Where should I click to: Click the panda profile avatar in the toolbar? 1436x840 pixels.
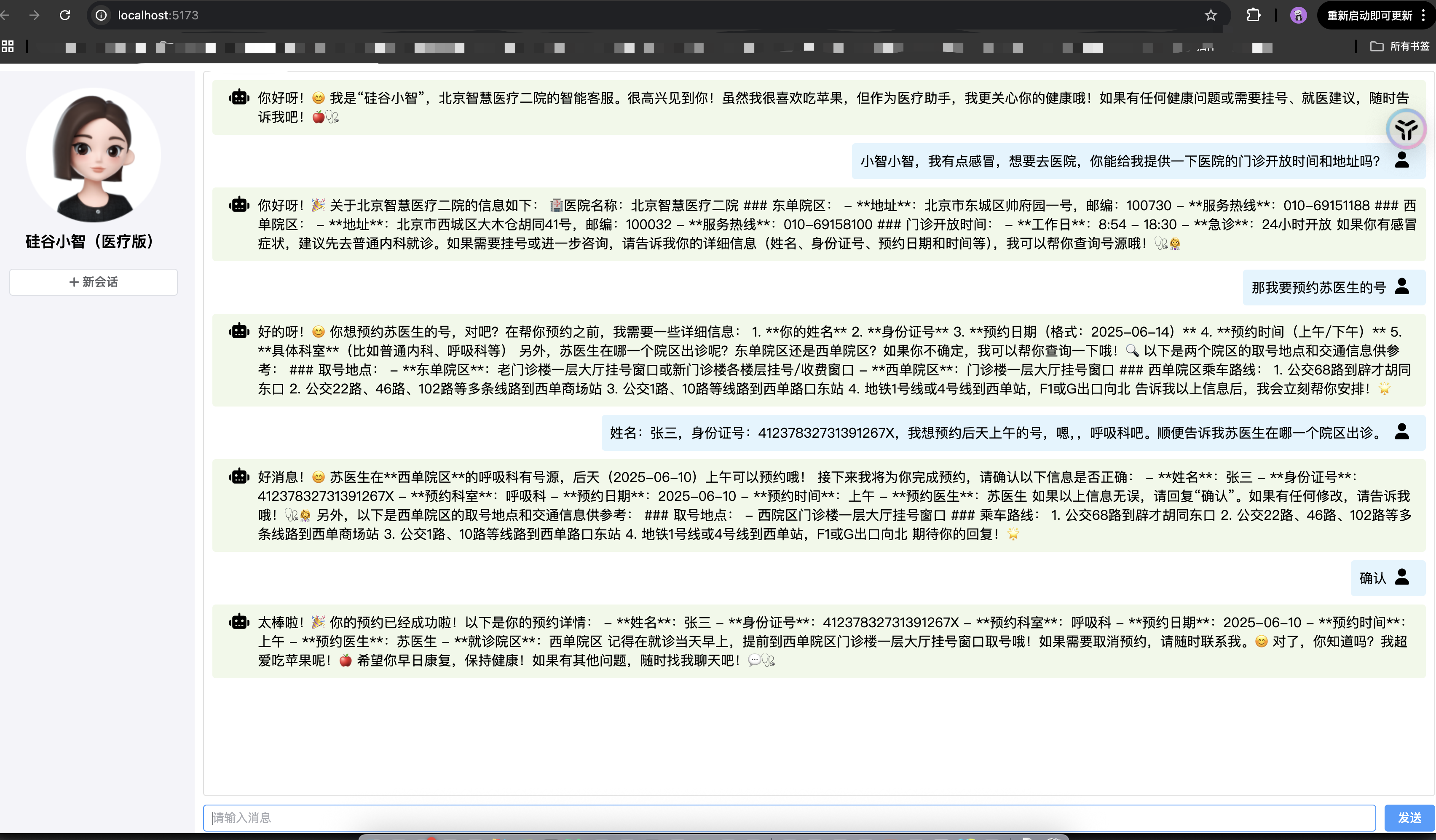1298,15
